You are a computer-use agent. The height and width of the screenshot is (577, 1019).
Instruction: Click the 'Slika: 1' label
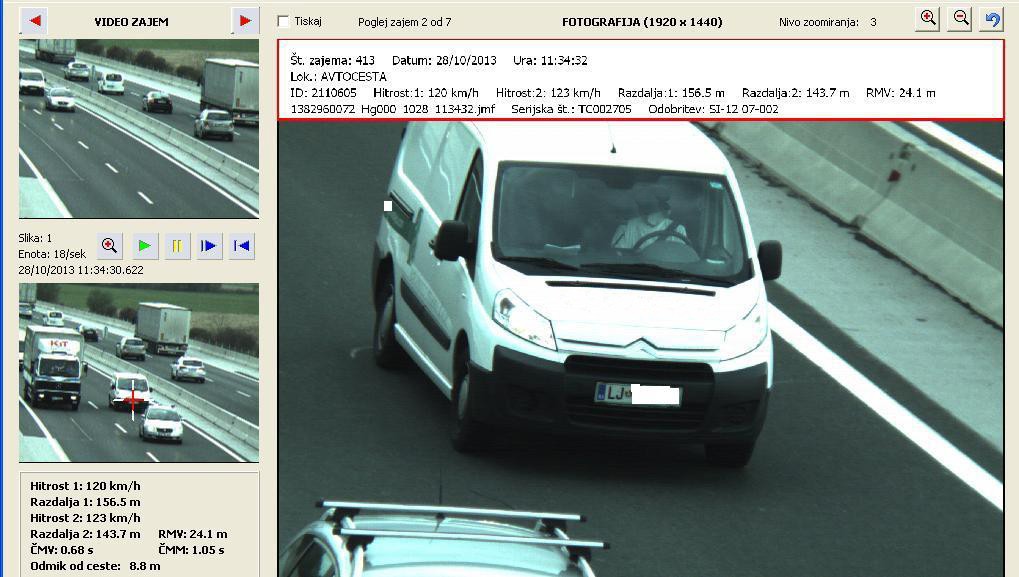tap(35, 238)
